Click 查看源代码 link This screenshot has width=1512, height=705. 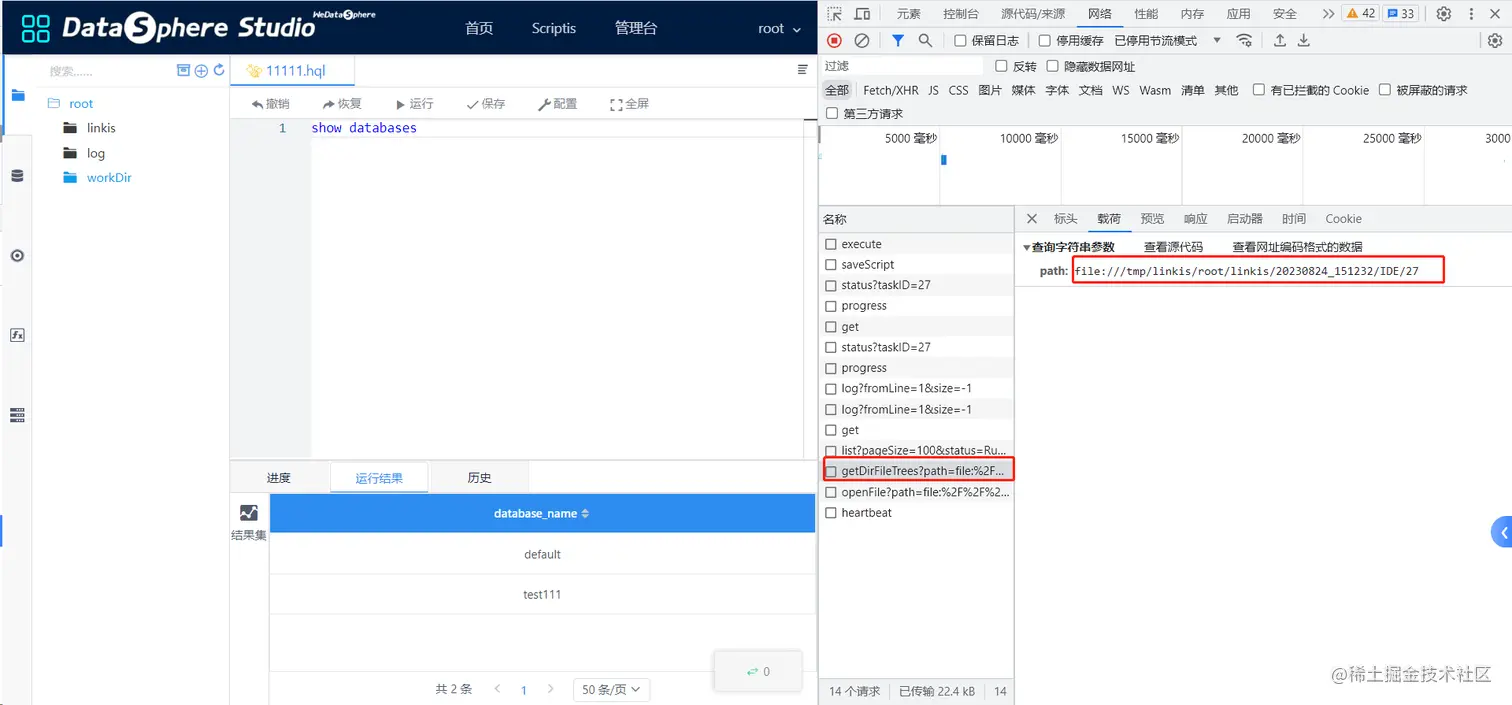(1173, 247)
